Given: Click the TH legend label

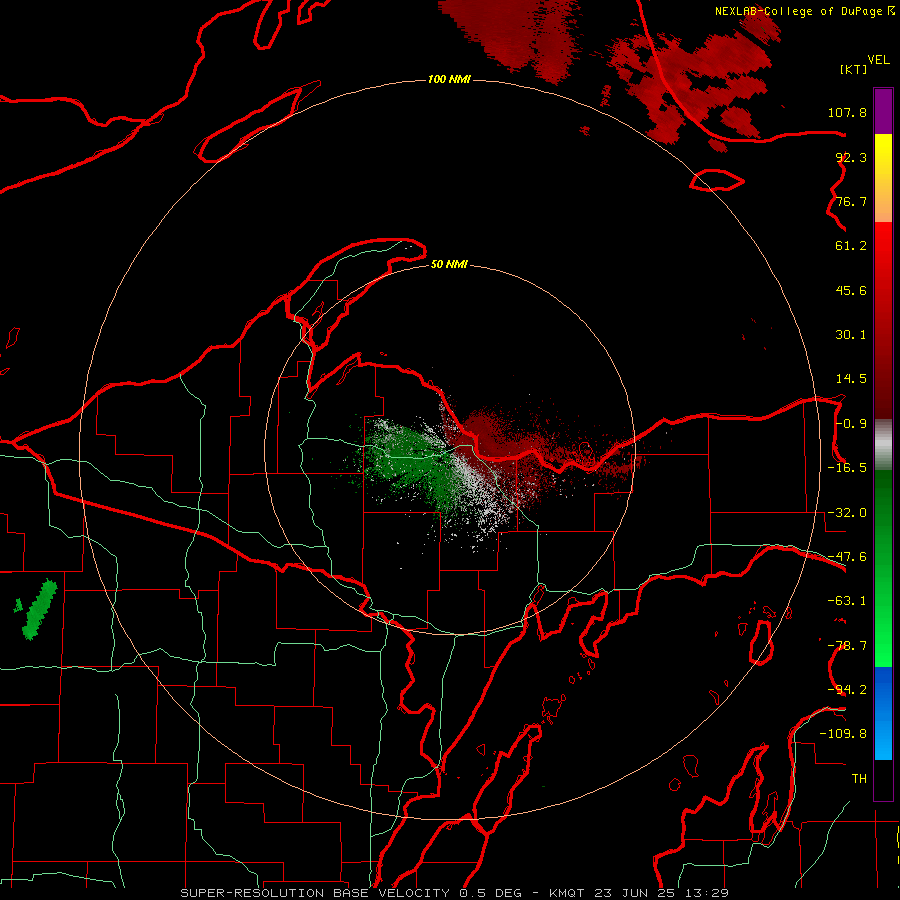Looking at the screenshot, I should (x=859, y=779).
